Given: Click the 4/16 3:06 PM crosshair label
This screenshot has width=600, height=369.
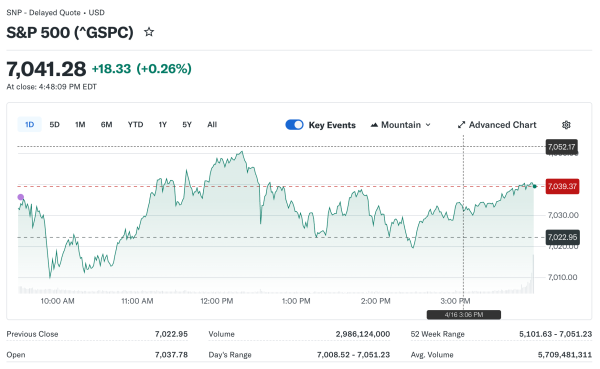Looking at the screenshot, I should point(464,315).
